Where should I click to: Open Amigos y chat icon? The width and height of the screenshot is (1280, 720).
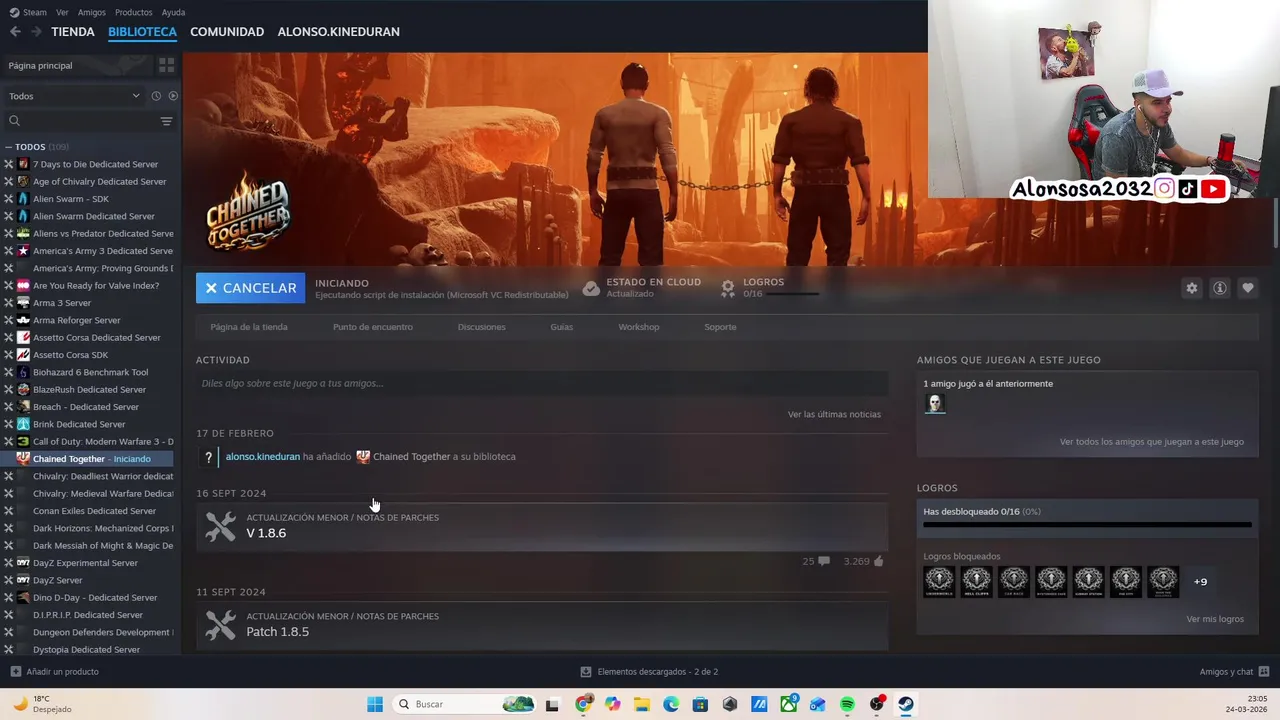[x=1264, y=672]
